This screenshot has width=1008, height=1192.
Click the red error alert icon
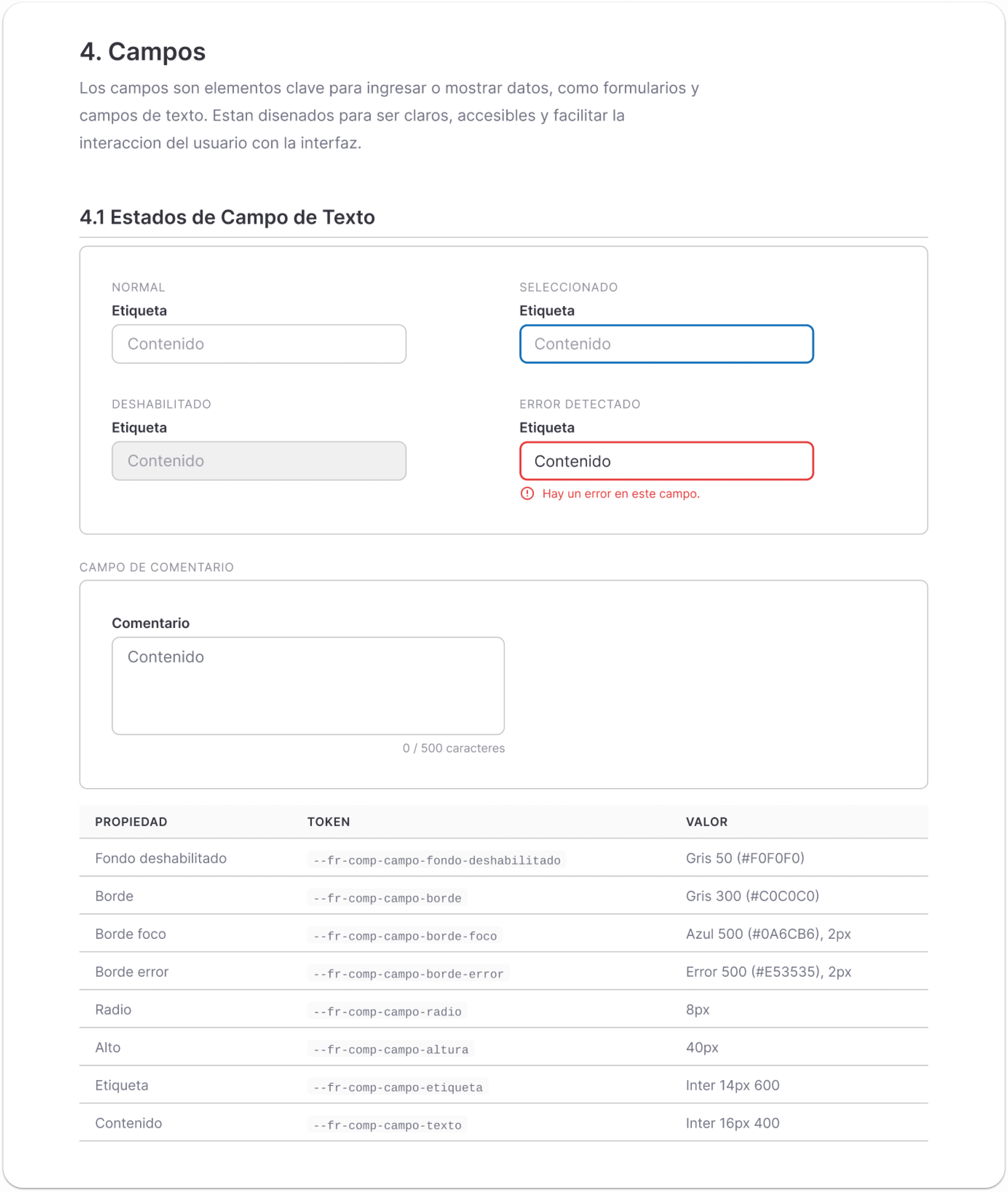(x=527, y=493)
